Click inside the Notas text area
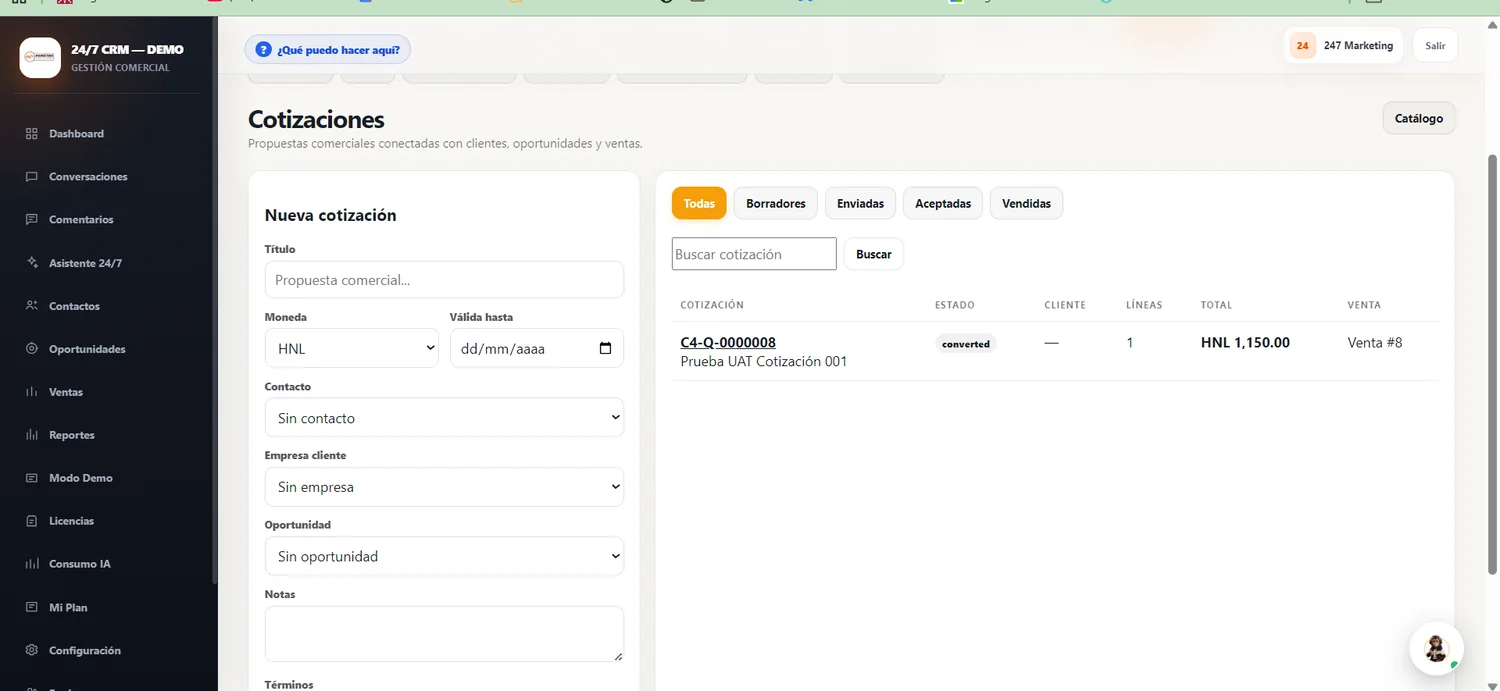Image resolution: width=1500 pixels, height=691 pixels. click(x=444, y=634)
